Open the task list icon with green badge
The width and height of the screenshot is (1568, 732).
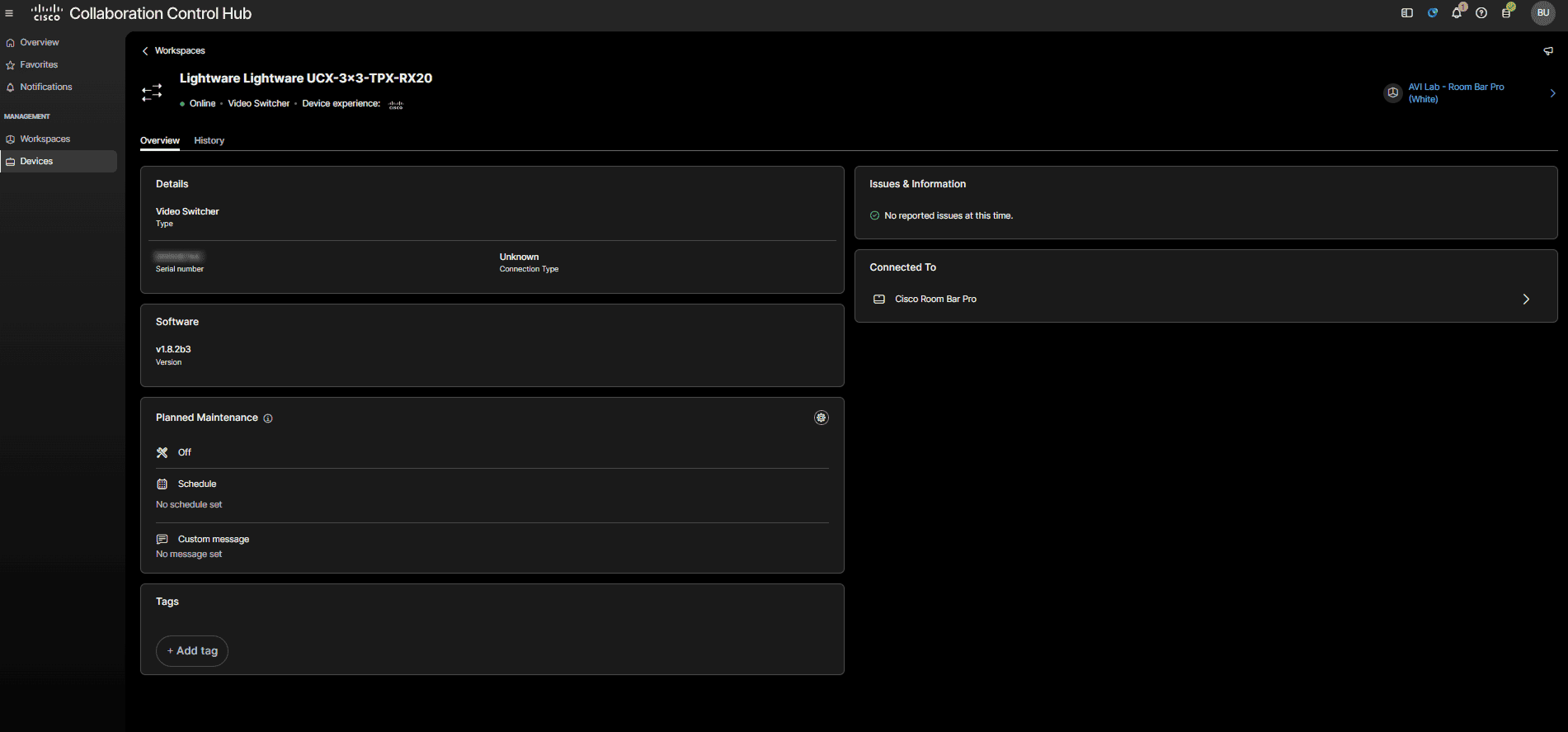click(1507, 12)
